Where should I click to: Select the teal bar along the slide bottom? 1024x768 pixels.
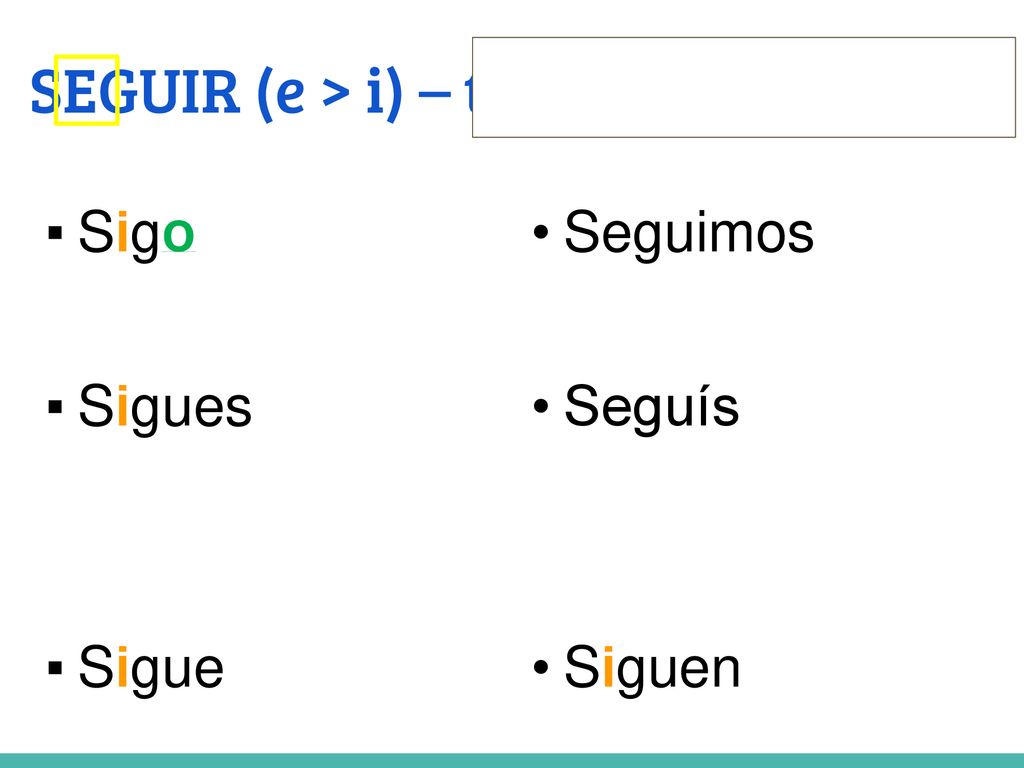tap(512, 761)
